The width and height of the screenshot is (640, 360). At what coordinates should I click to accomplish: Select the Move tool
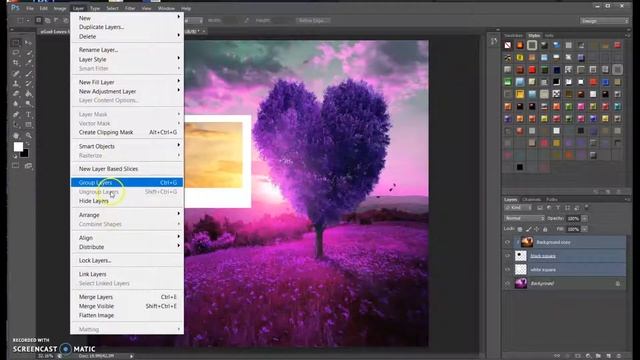(x=29, y=43)
